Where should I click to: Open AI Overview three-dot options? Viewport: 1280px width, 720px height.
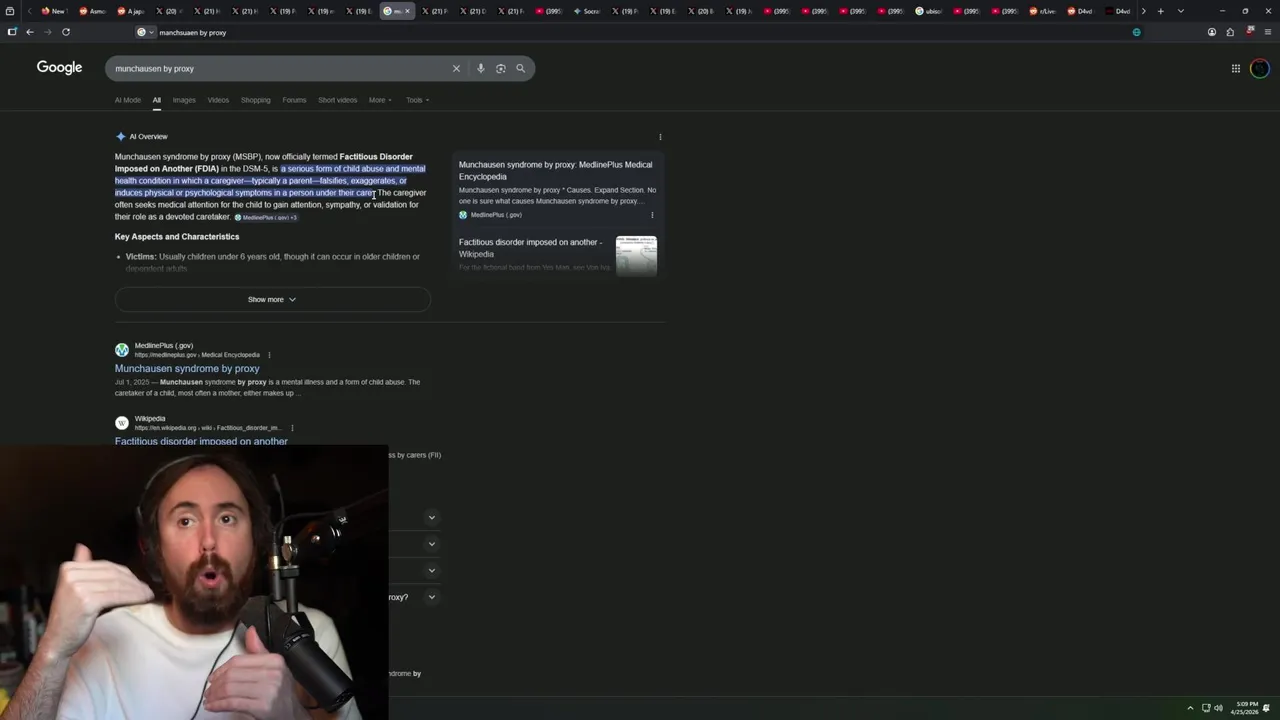(660, 137)
